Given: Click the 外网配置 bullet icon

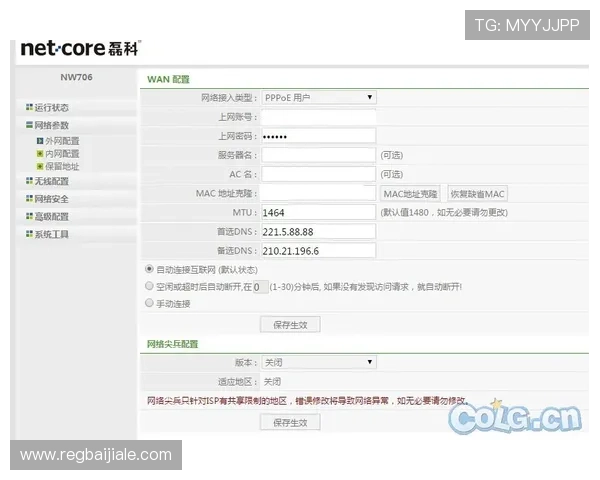Looking at the screenshot, I should coord(40,141).
